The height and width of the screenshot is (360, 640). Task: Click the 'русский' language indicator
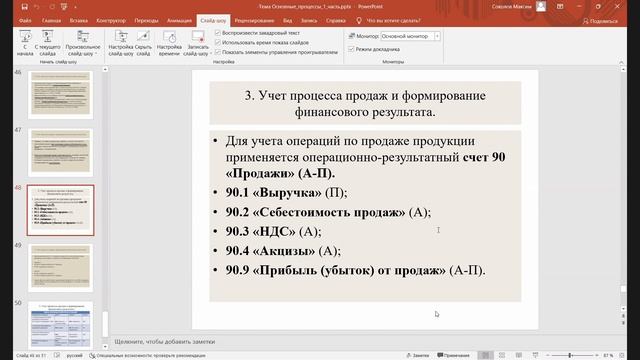[74, 356]
